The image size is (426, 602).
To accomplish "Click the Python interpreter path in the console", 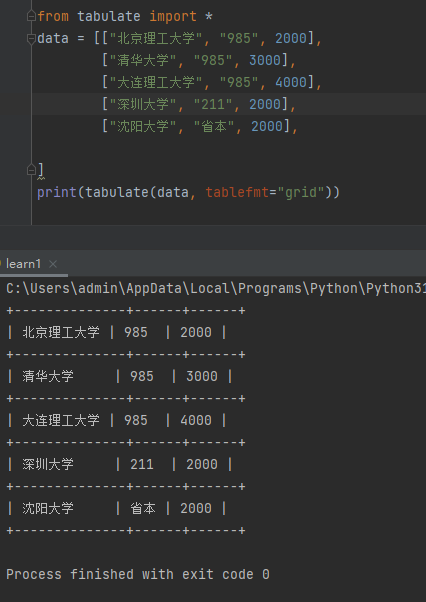I will [x=216, y=288].
